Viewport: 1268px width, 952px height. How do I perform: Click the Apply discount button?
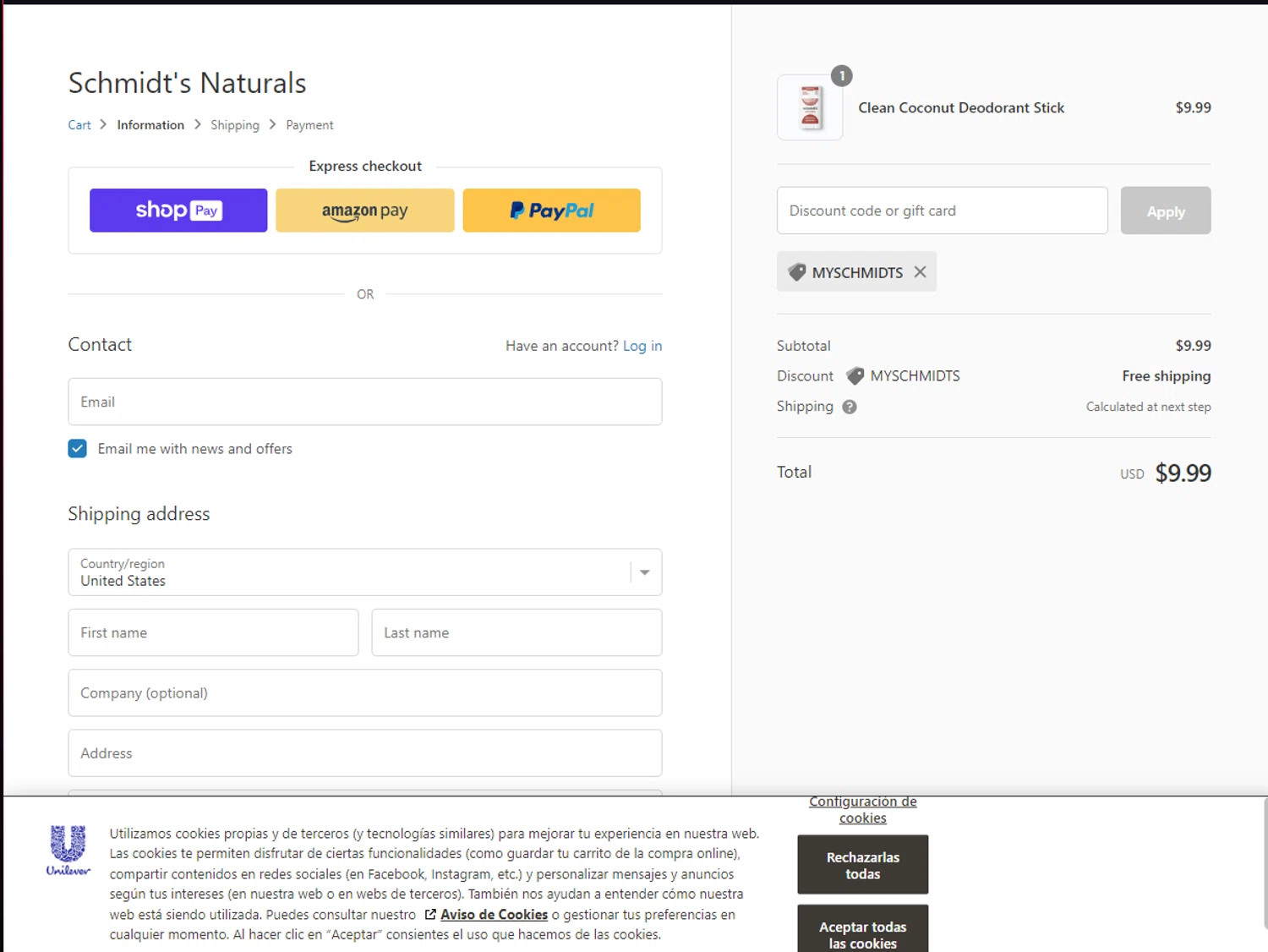(x=1166, y=211)
